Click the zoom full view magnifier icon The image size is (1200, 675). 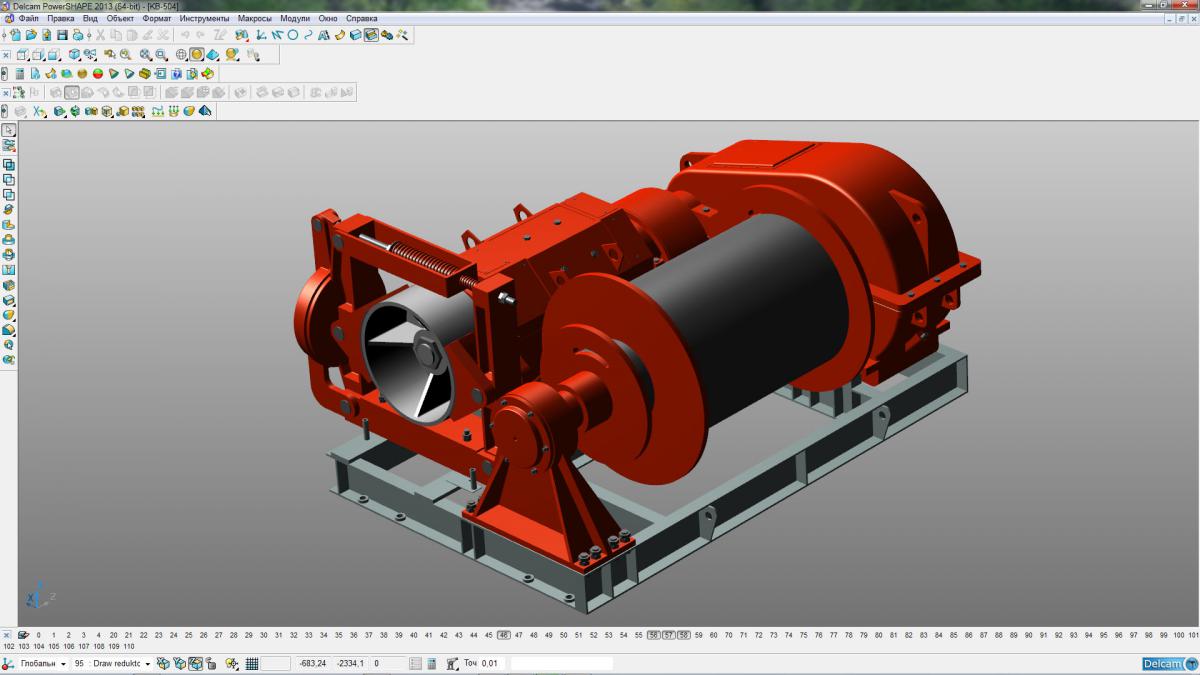click(146, 55)
